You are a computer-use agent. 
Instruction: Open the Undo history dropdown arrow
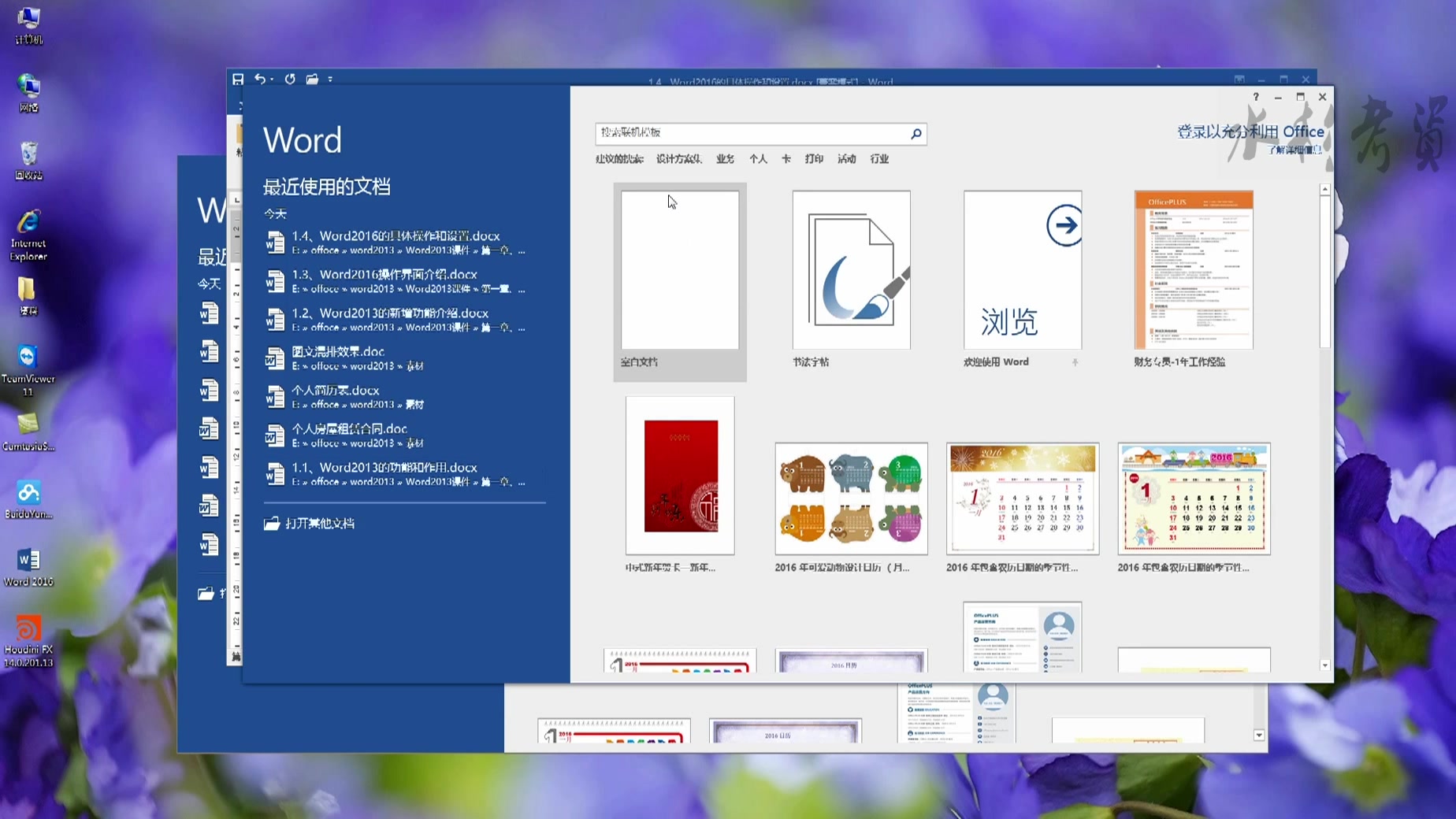point(272,80)
